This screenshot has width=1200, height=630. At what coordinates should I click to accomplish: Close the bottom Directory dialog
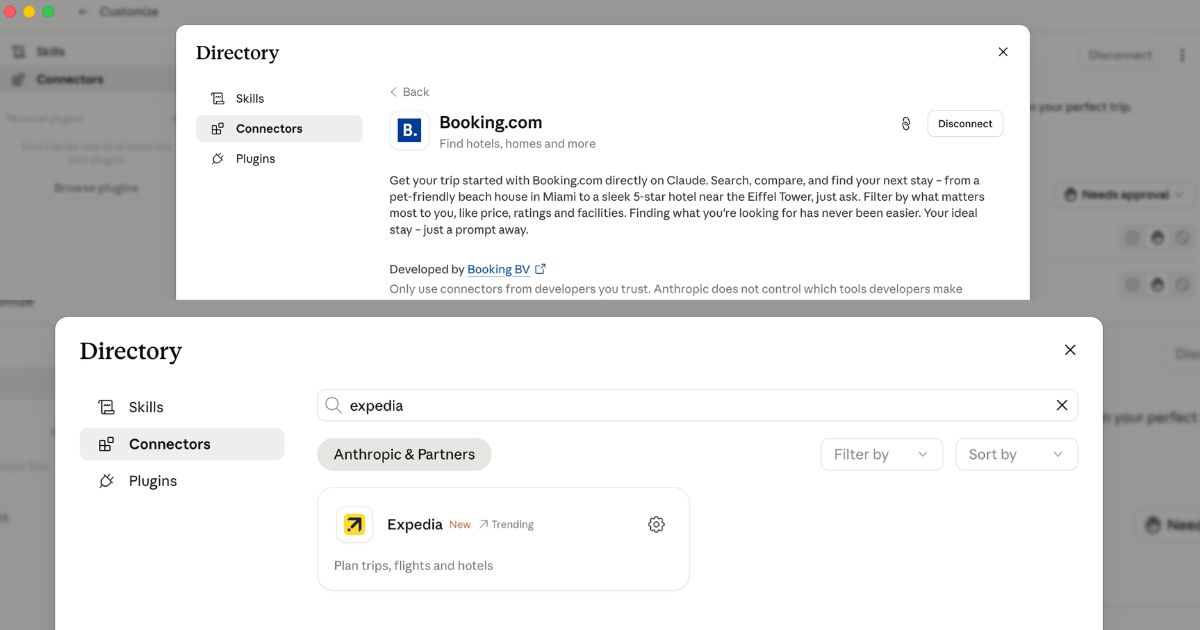coord(1070,350)
